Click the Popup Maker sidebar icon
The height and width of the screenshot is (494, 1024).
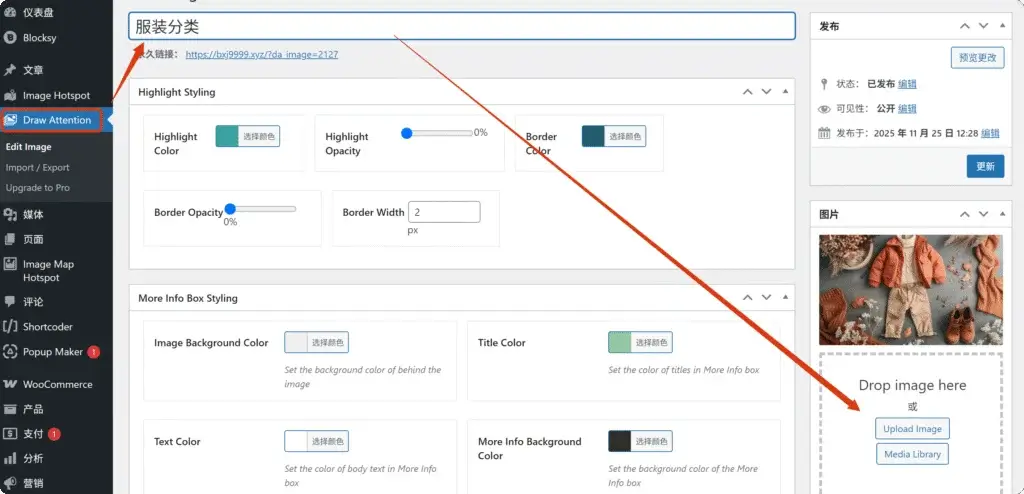click(x=10, y=352)
